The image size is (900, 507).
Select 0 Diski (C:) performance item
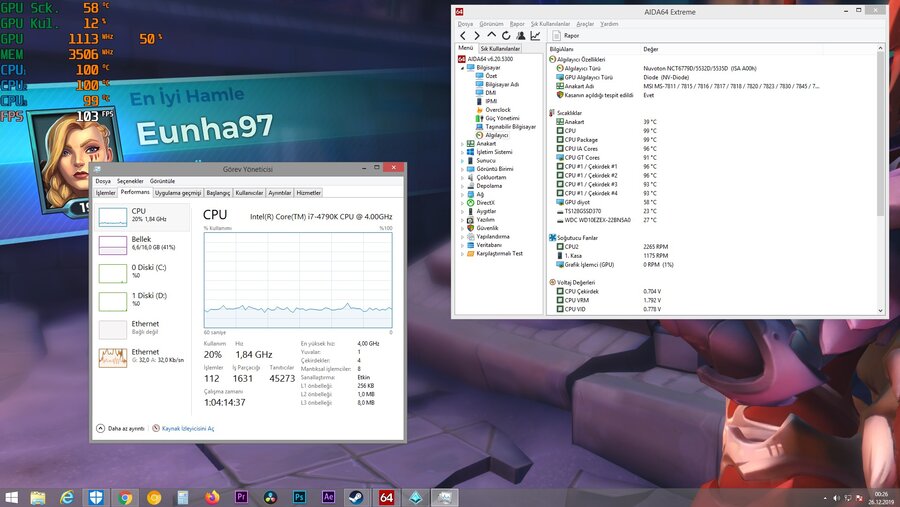pyautogui.click(x=142, y=273)
